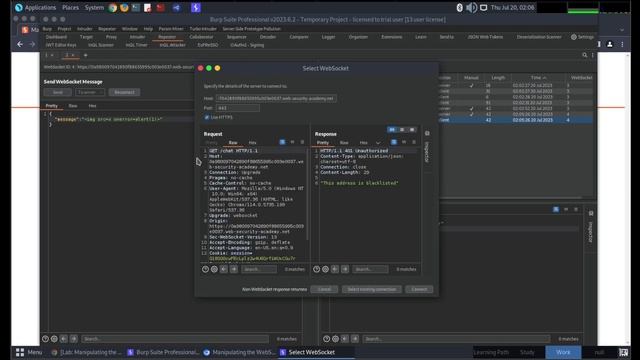The height and width of the screenshot is (360, 640).
Task: Add a new Repeater tab with plus
Action: click(x=85, y=55)
